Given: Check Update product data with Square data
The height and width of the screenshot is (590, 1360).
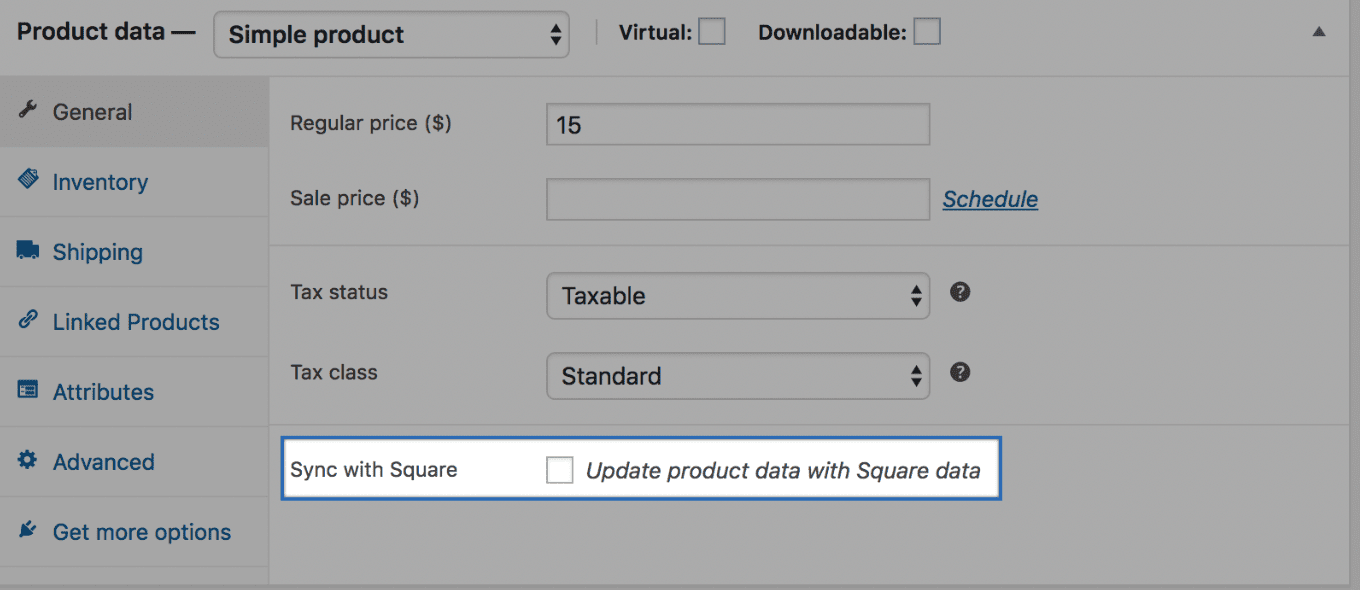Looking at the screenshot, I should coord(560,470).
